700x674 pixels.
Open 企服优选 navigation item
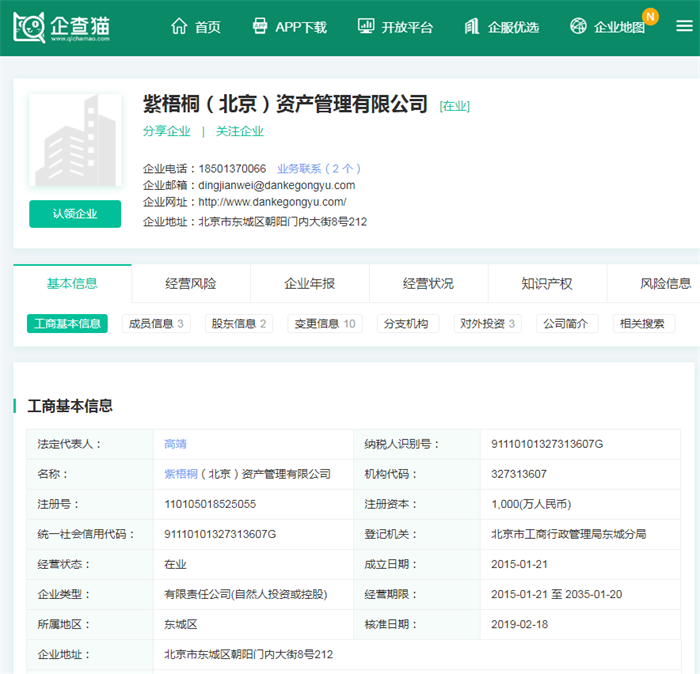(x=513, y=27)
